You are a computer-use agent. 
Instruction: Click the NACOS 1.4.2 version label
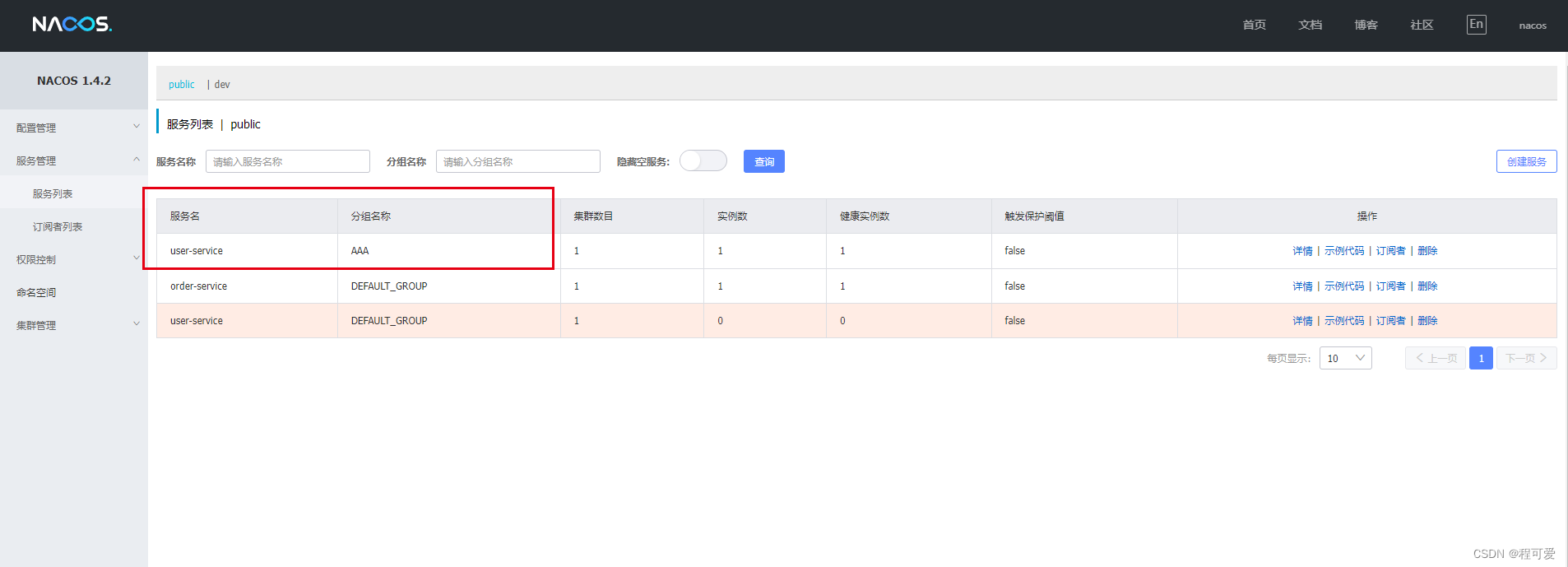74,81
